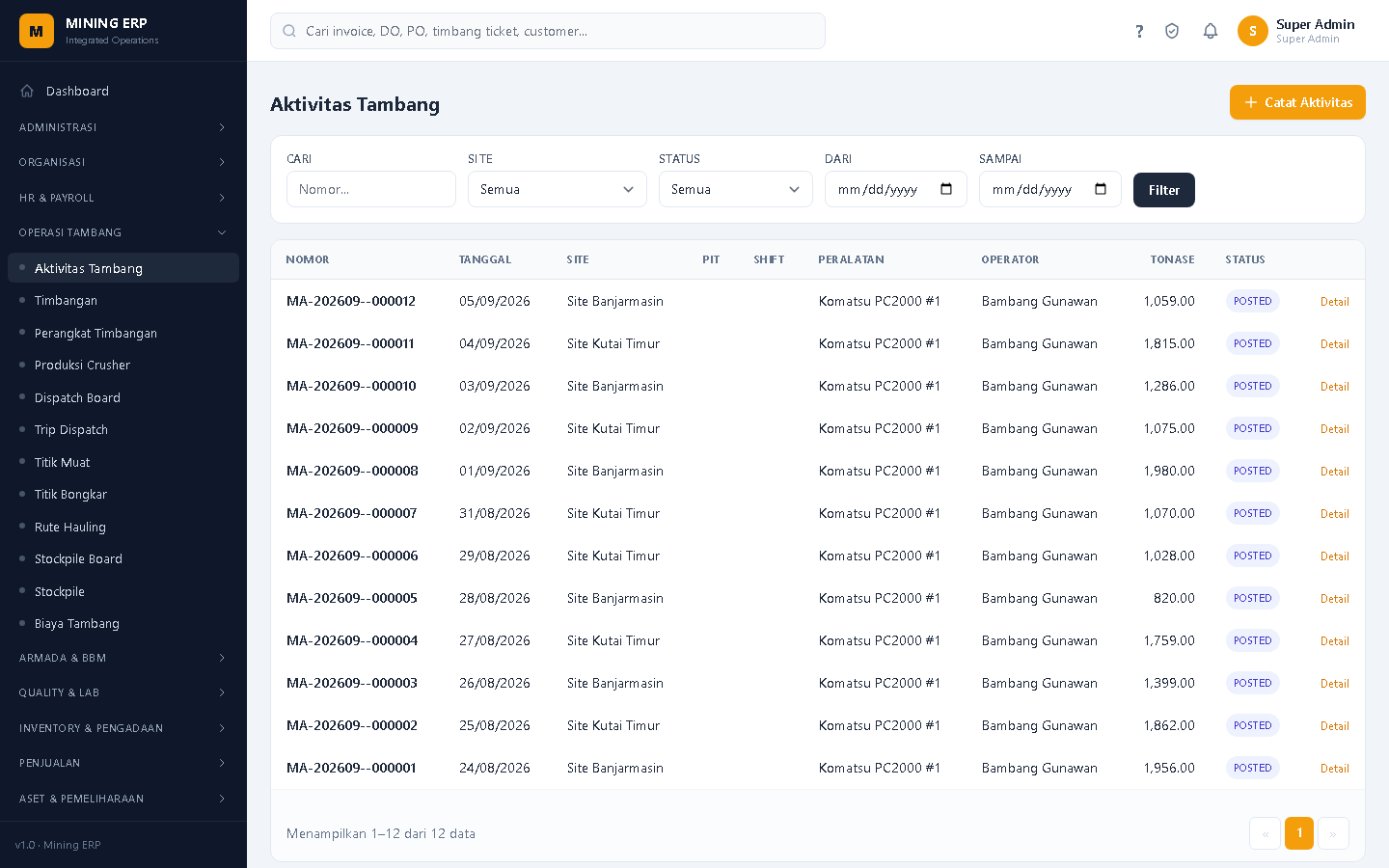Click the Stockpile menu item
Screen dimensions: 1389x868
[x=123, y=591]
